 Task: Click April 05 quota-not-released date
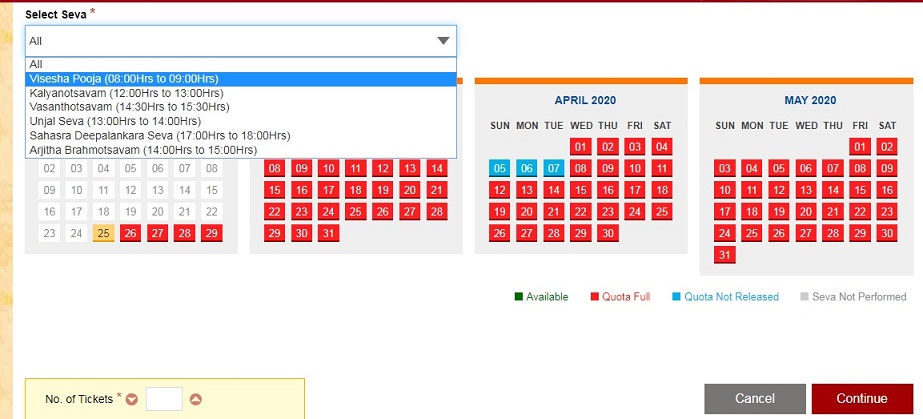500,169
